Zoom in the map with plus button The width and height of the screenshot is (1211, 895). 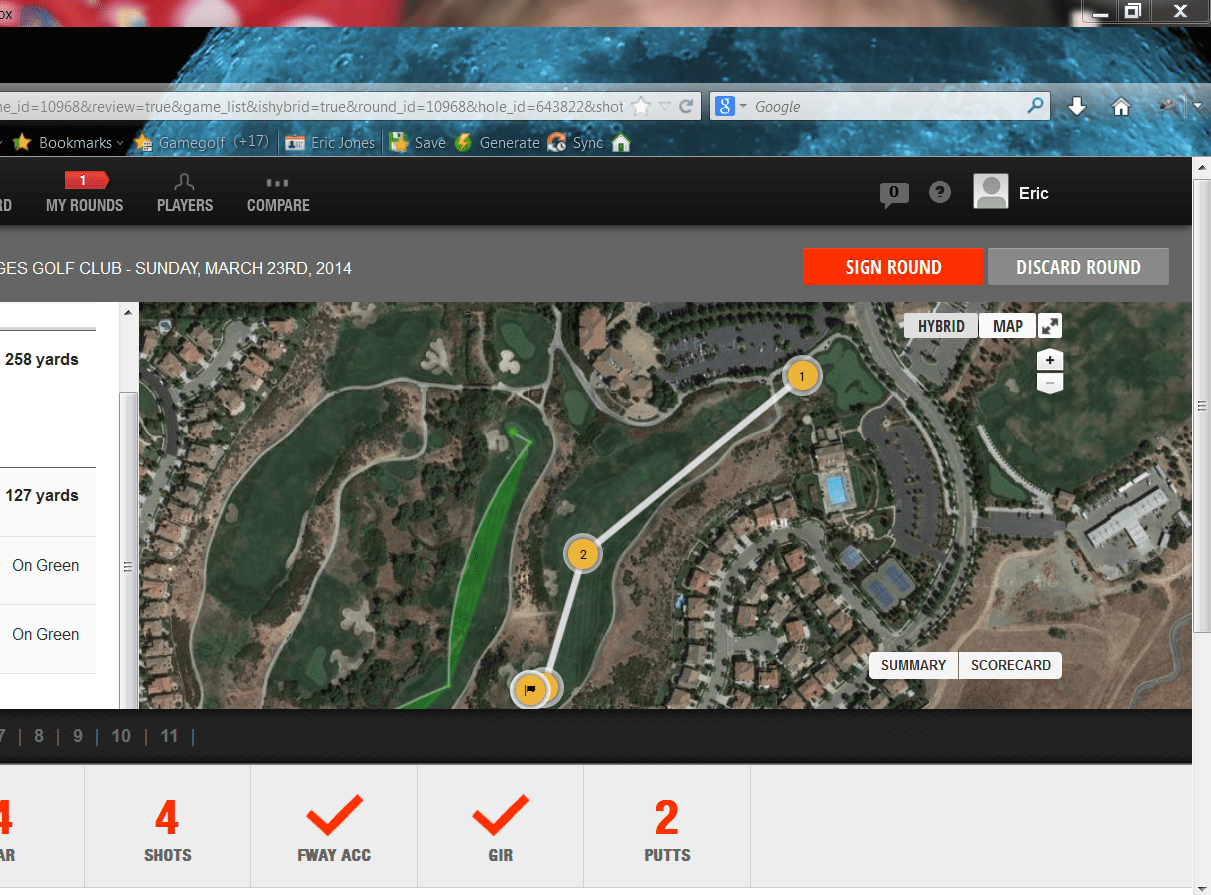click(1049, 360)
